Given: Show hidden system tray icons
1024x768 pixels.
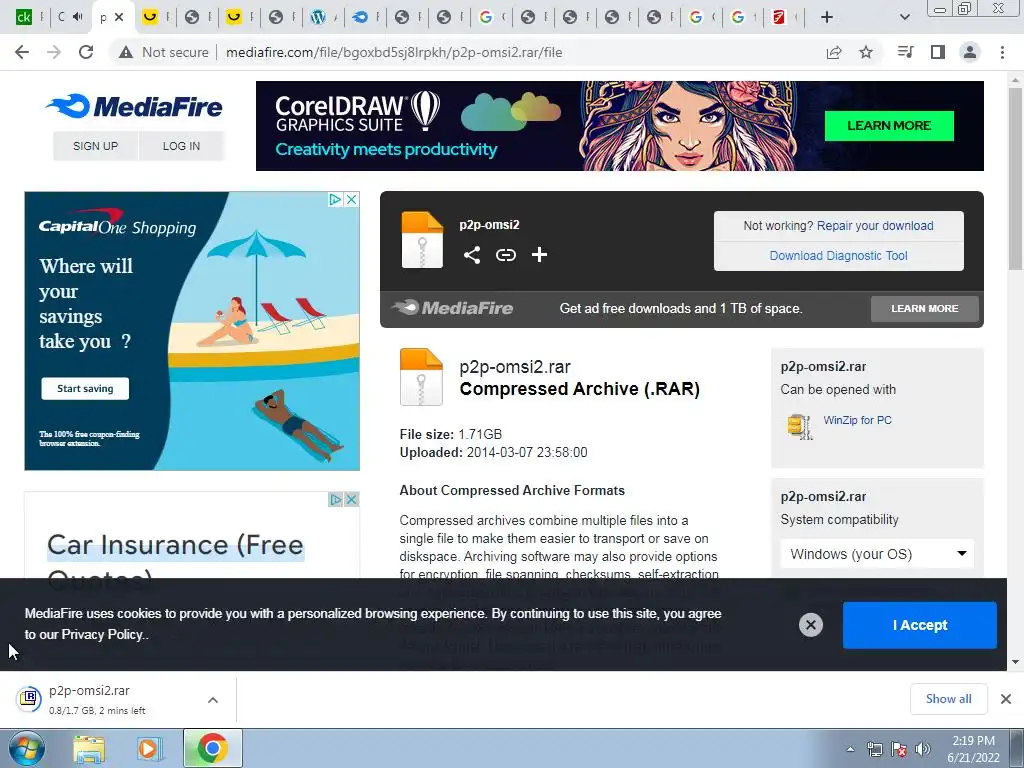Looking at the screenshot, I should (x=850, y=749).
